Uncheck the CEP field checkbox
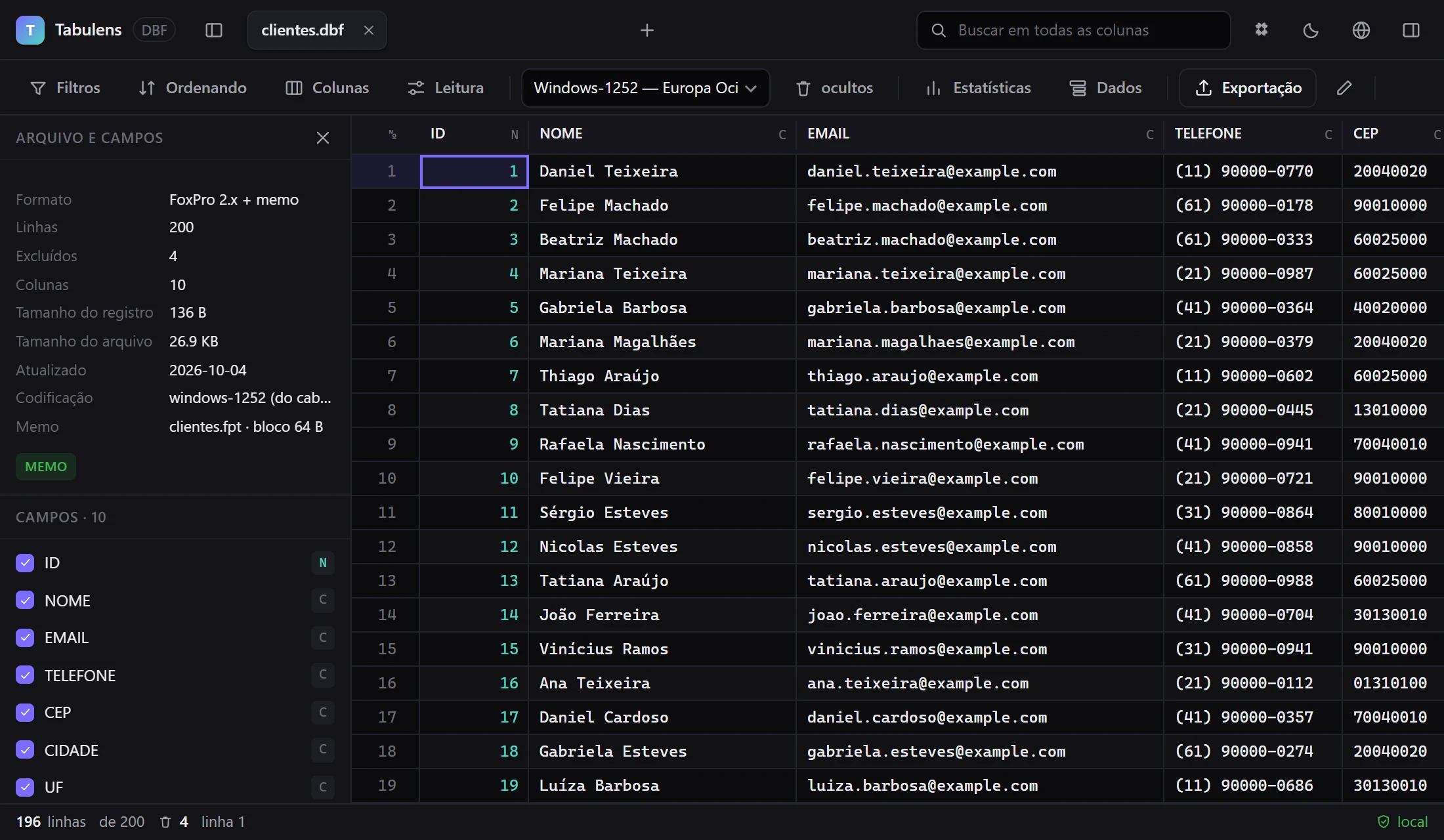The image size is (1444, 840). point(25,712)
